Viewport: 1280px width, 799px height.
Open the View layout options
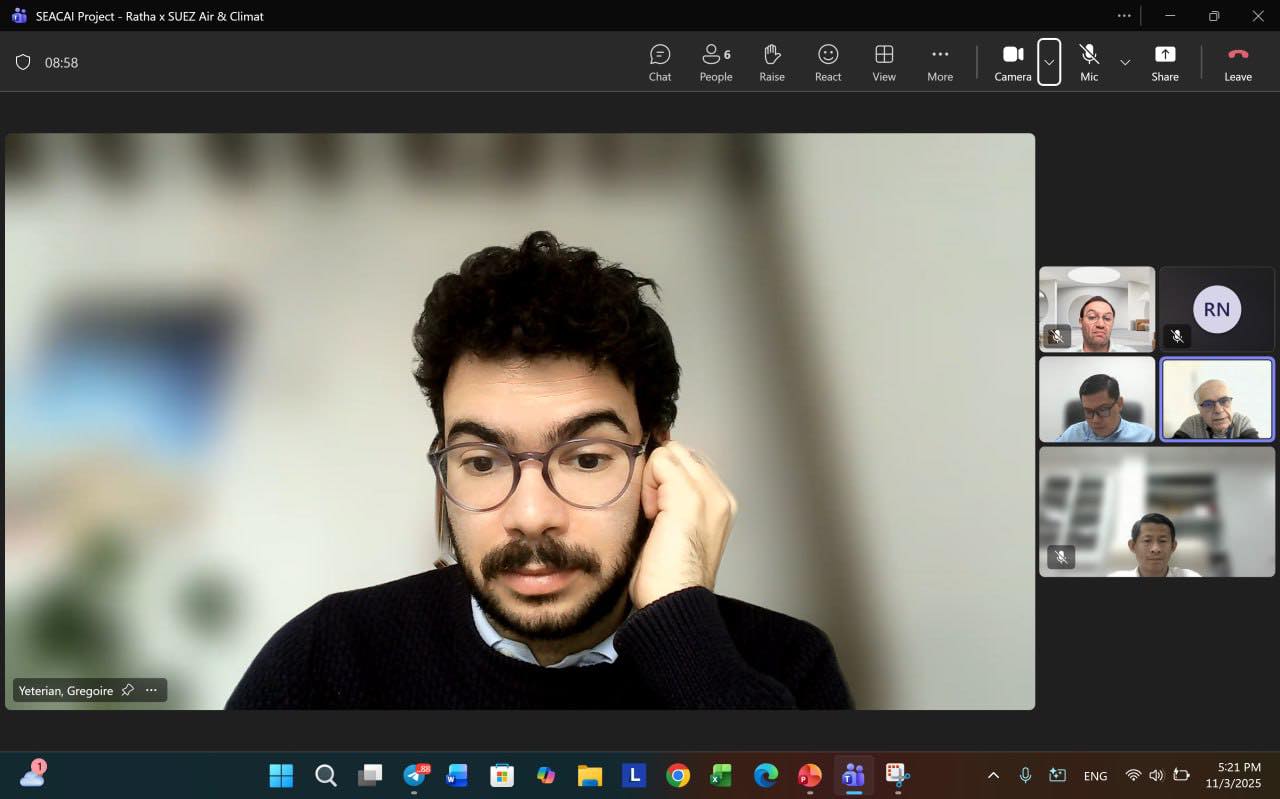pyautogui.click(x=883, y=62)
